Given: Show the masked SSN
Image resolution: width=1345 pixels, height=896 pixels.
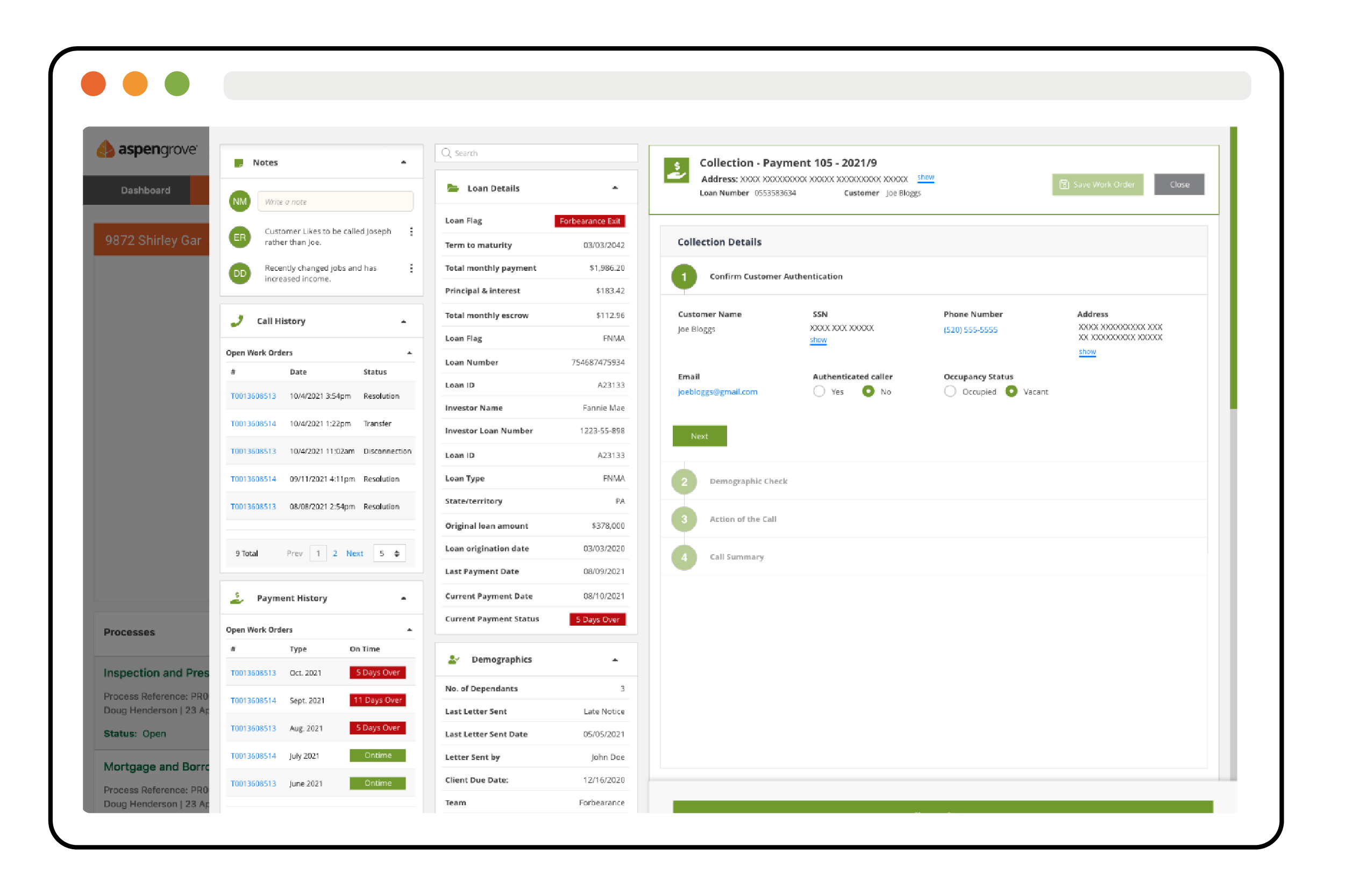Looking at the screenshot, I should point(817,340).
